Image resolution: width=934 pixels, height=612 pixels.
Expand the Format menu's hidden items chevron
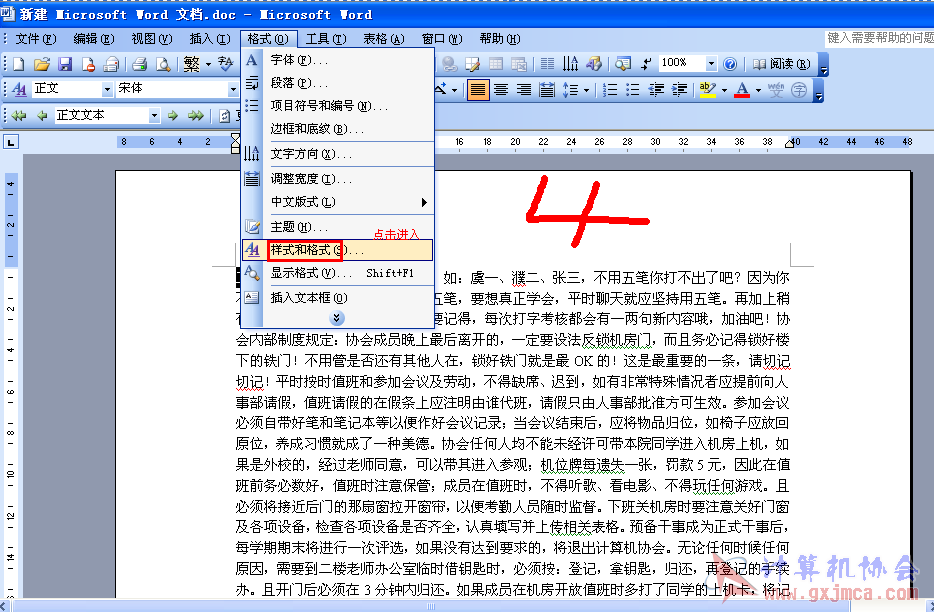(337, 318)
